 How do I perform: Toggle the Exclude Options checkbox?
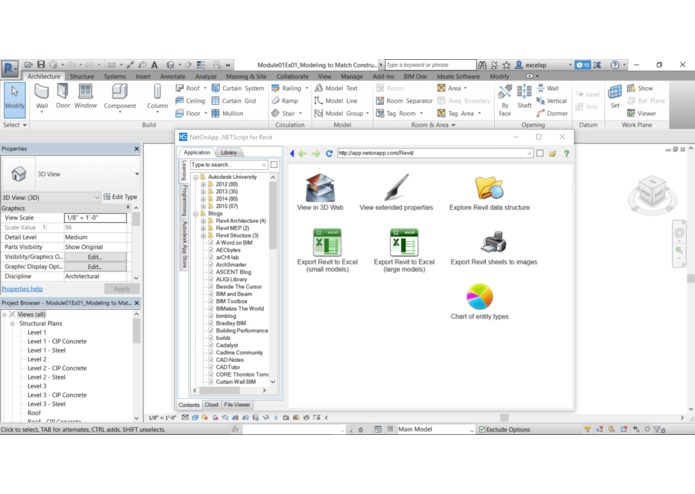[x=482, y=429]
